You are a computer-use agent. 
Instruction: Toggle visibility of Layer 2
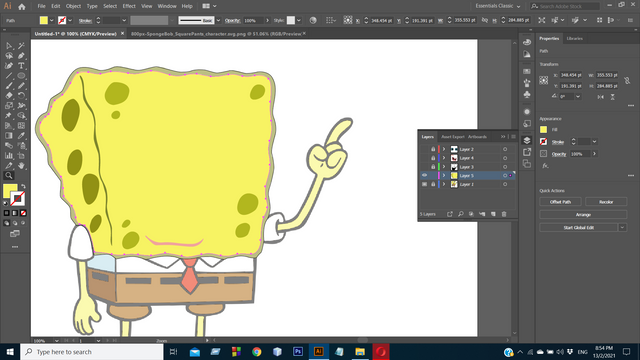point(424,149)
